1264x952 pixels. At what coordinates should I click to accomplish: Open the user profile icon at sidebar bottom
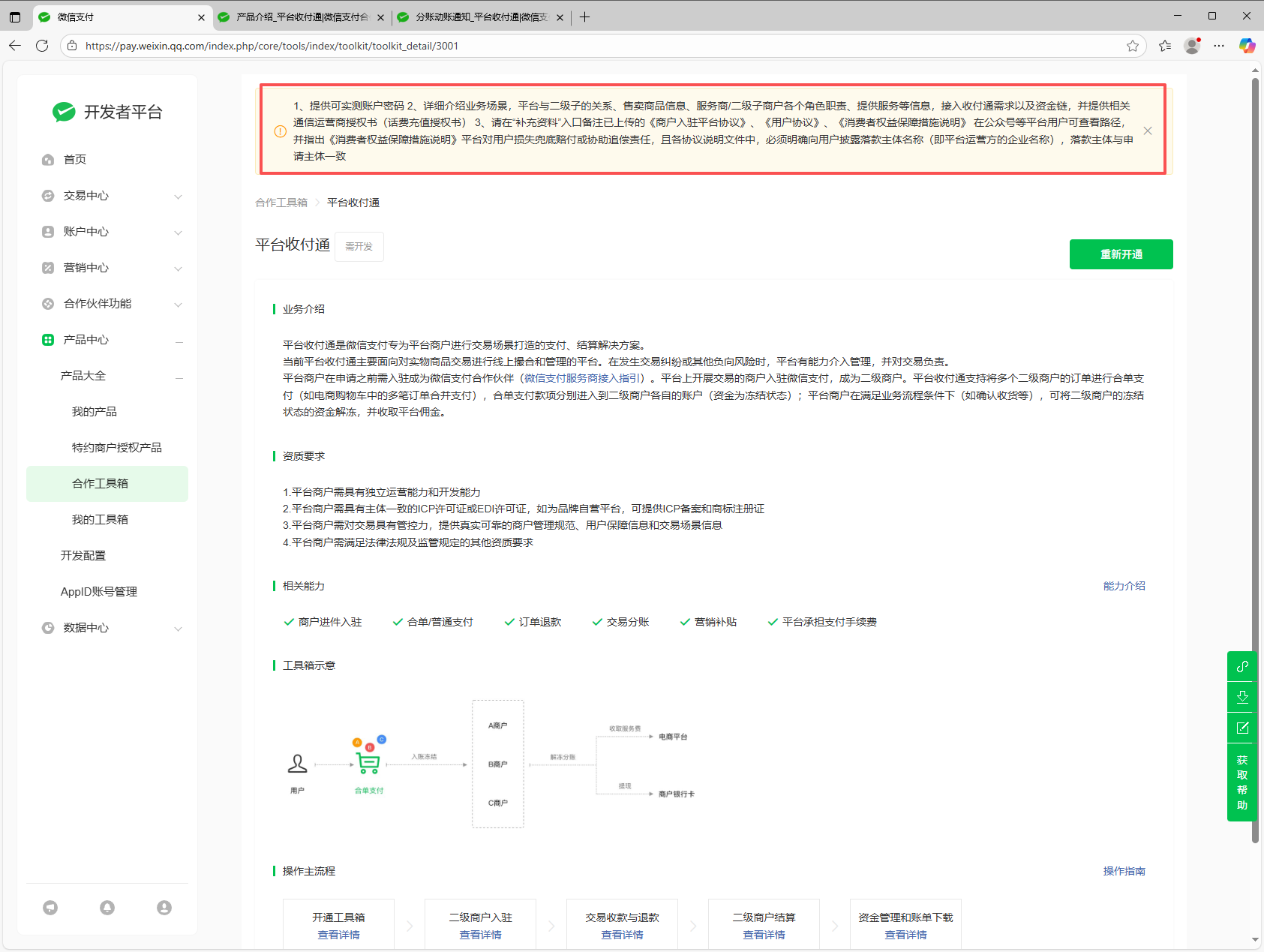(164, 908)
